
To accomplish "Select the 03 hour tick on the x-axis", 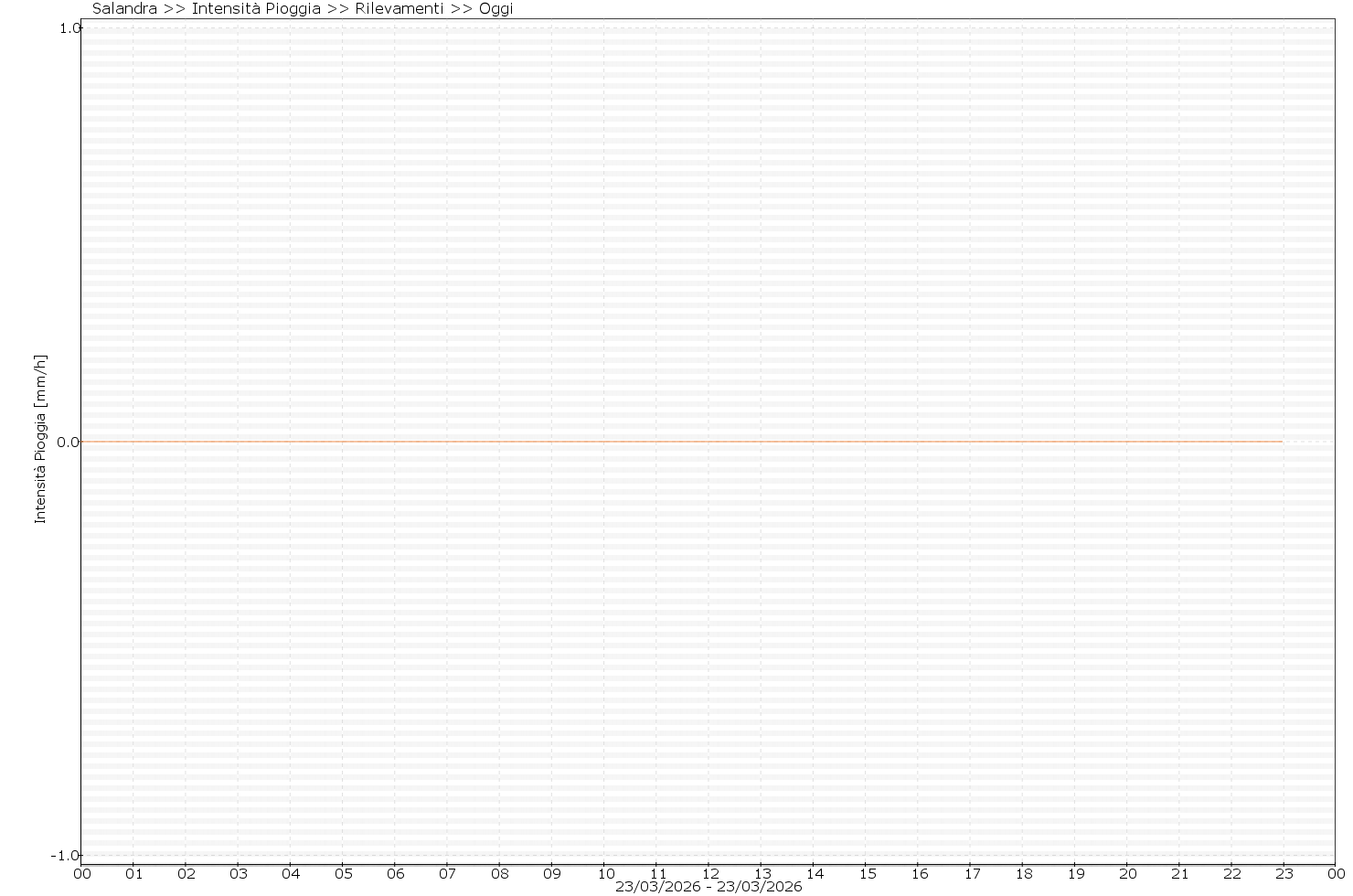I will pyautogui.click(x=238, y=874).
